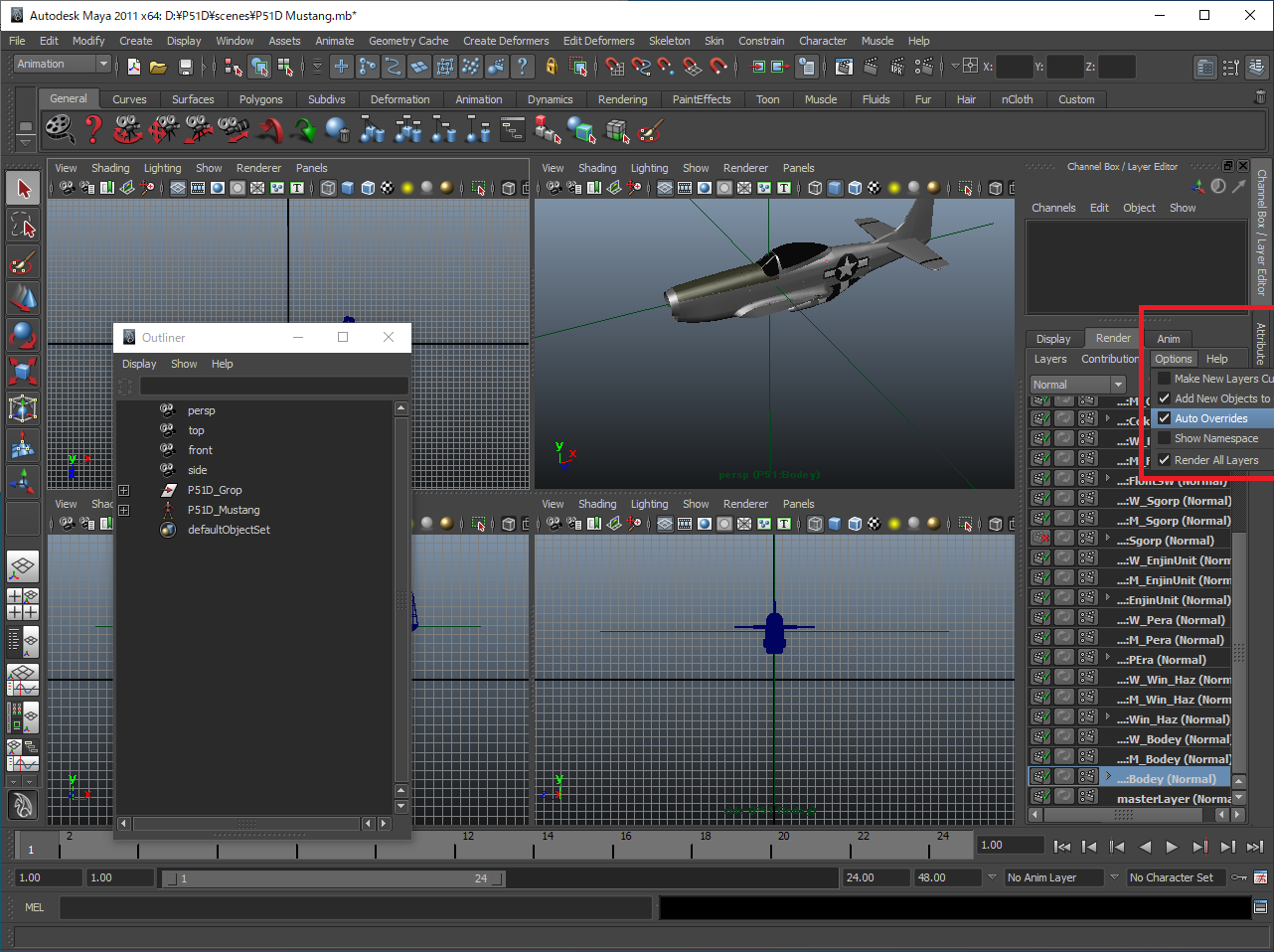Click Play backwards button

point(1145,847)
